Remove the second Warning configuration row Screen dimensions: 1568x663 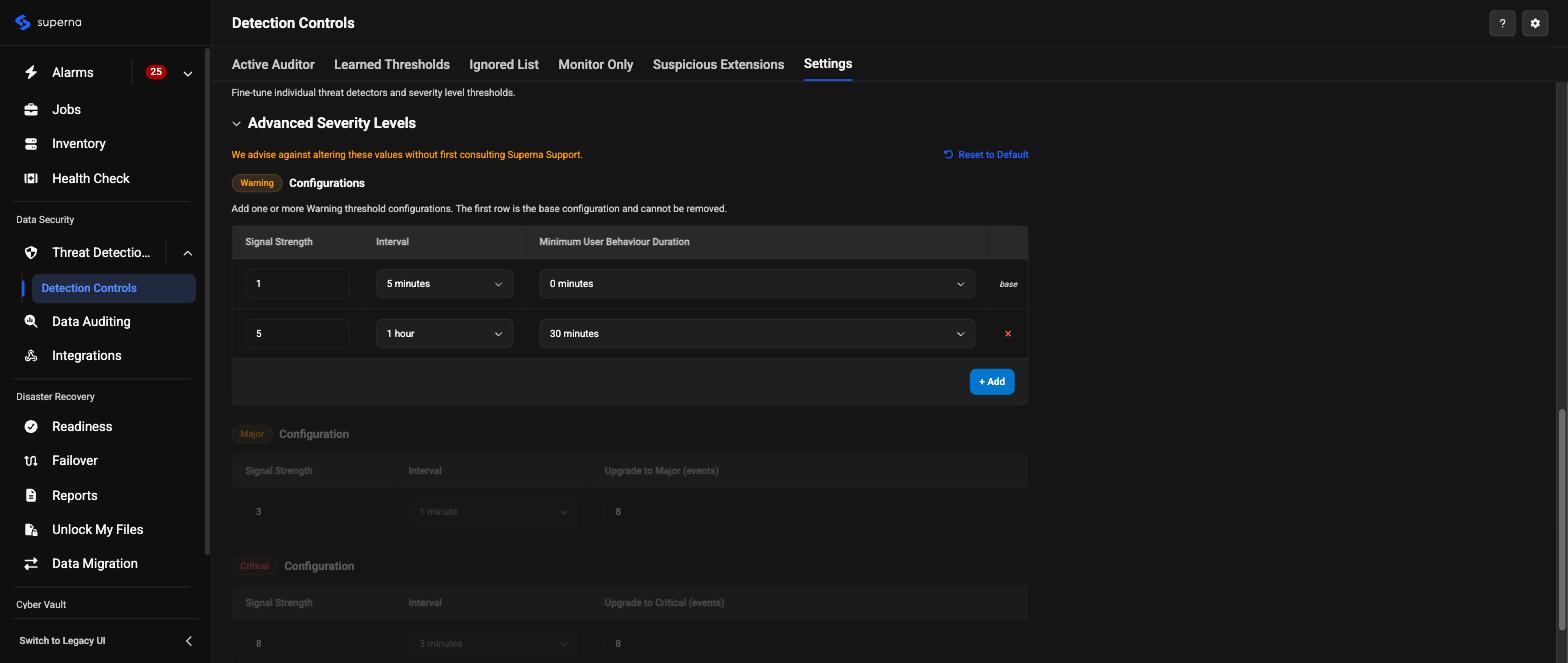[x=1008, y=334]
